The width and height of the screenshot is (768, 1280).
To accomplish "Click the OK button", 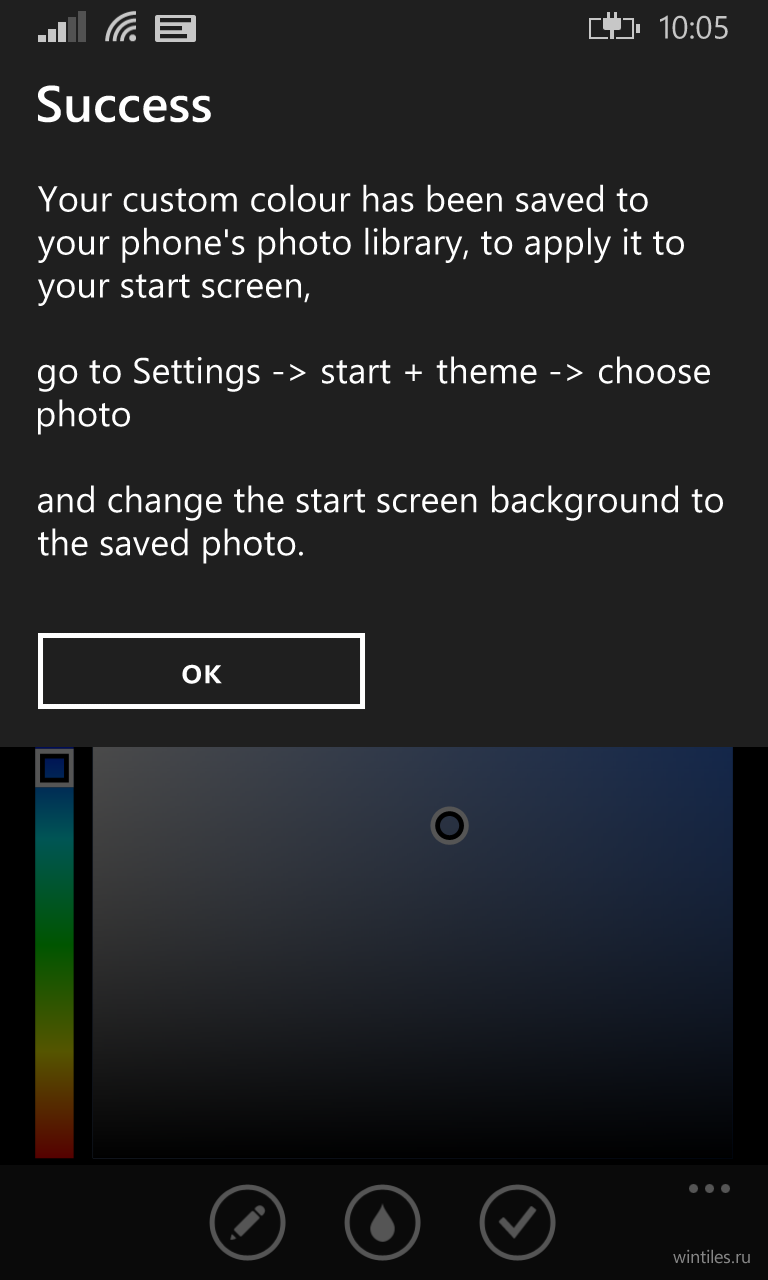I will 201,672.
